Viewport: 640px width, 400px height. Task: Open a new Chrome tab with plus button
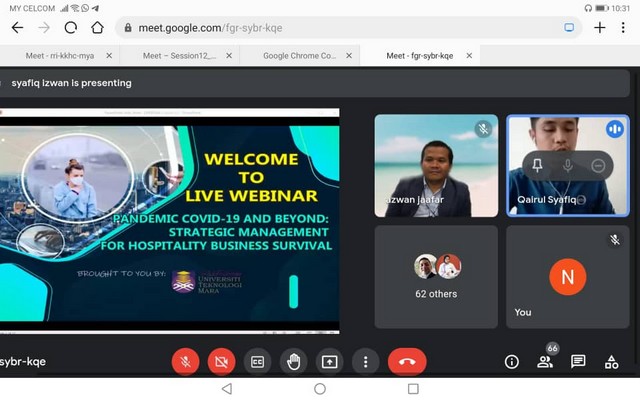point(599,28)
